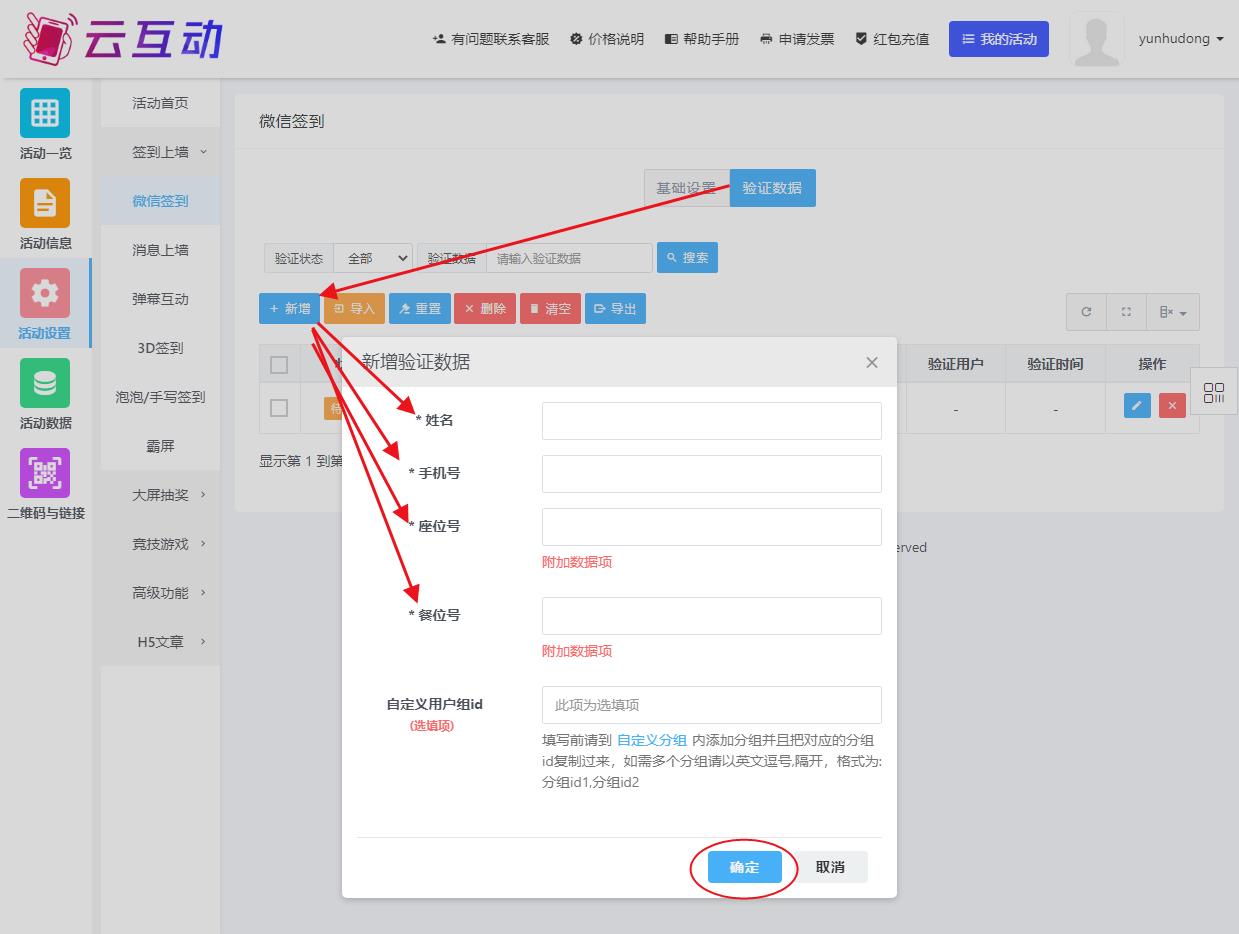Click blue edit pencil icon in row

(1137, 405)
